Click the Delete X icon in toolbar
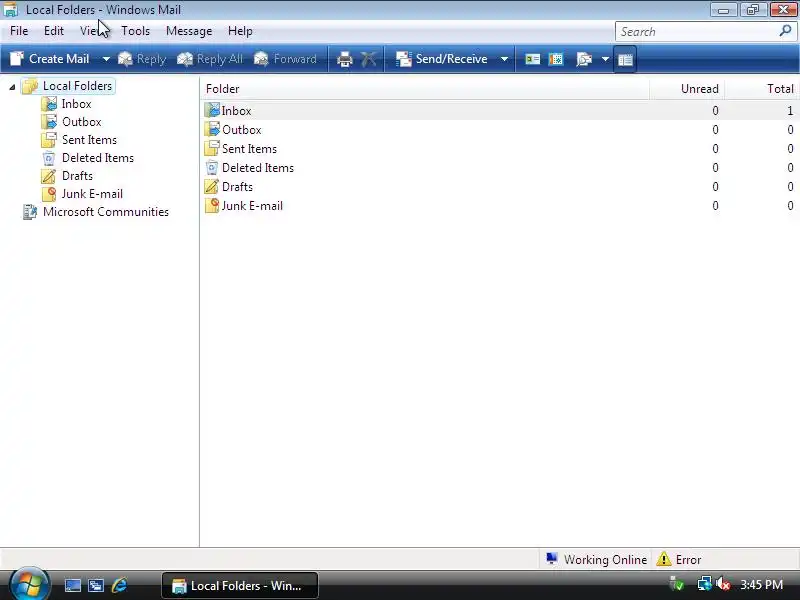800x600 pixels. pyautogui.click(x=368, y=59)
